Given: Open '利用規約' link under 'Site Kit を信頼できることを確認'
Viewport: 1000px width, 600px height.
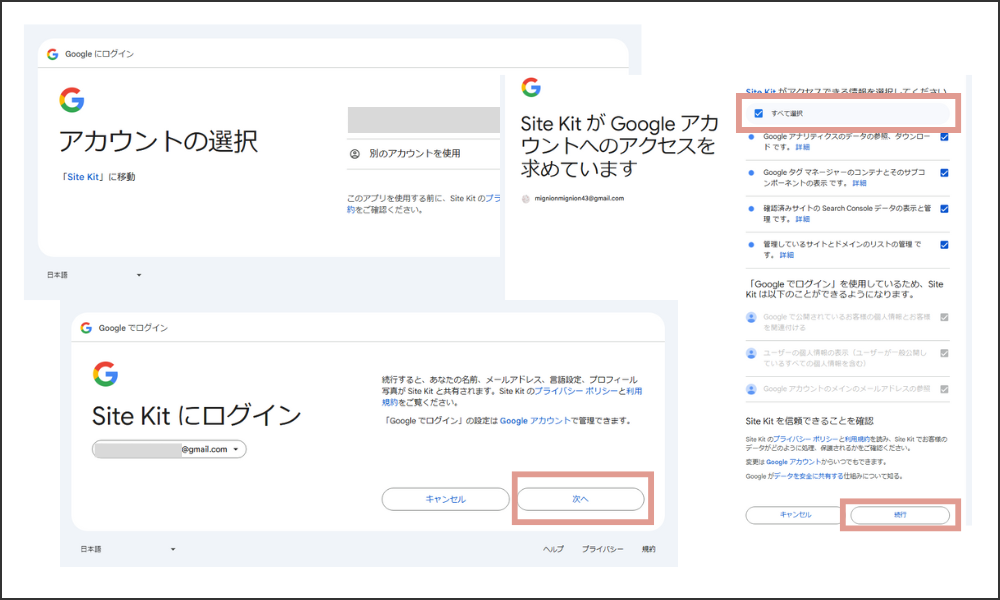Looking at the screenshot, I should click(857, 439).
